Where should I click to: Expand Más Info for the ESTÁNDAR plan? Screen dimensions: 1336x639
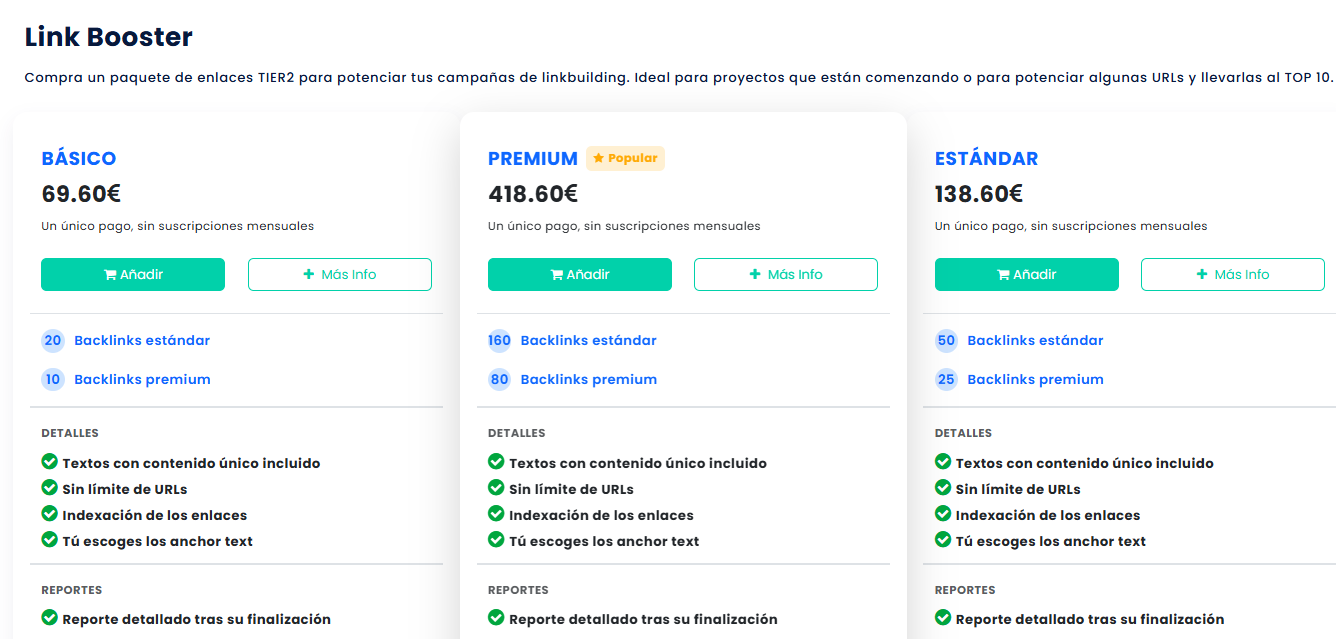1233,275
